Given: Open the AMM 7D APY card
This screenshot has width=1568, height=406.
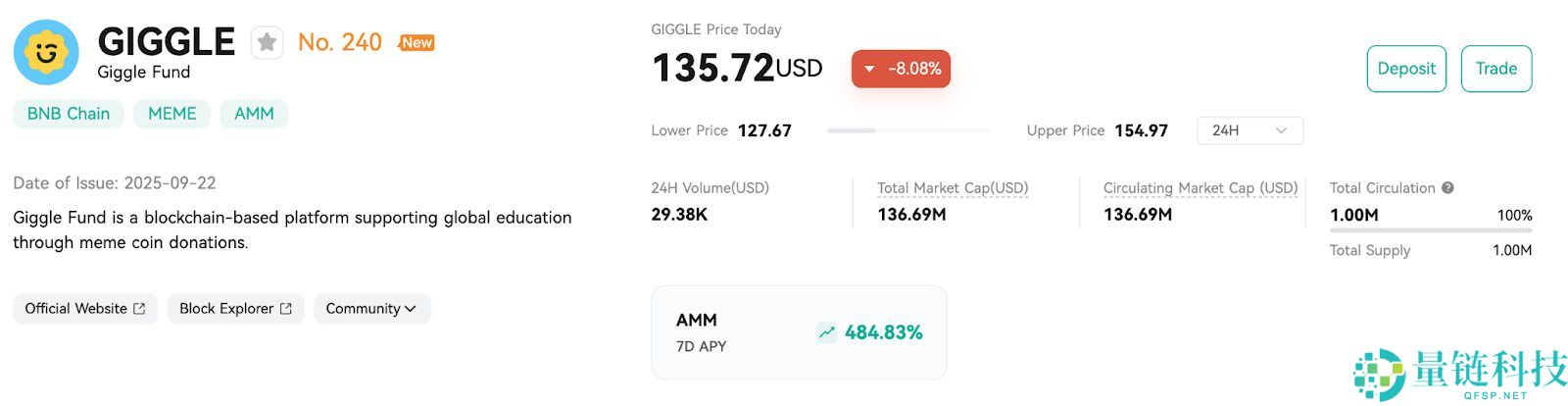Looking at the screenshot, I should point(799,332).
